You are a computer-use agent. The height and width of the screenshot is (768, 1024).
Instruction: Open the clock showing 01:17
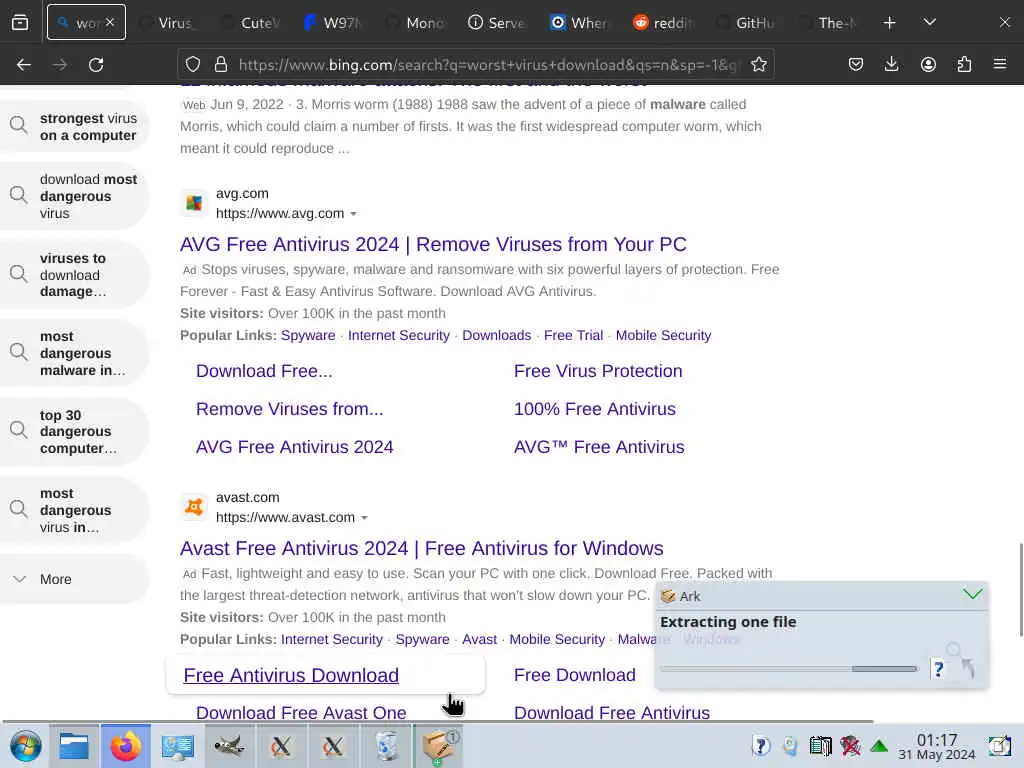(936, 746)
